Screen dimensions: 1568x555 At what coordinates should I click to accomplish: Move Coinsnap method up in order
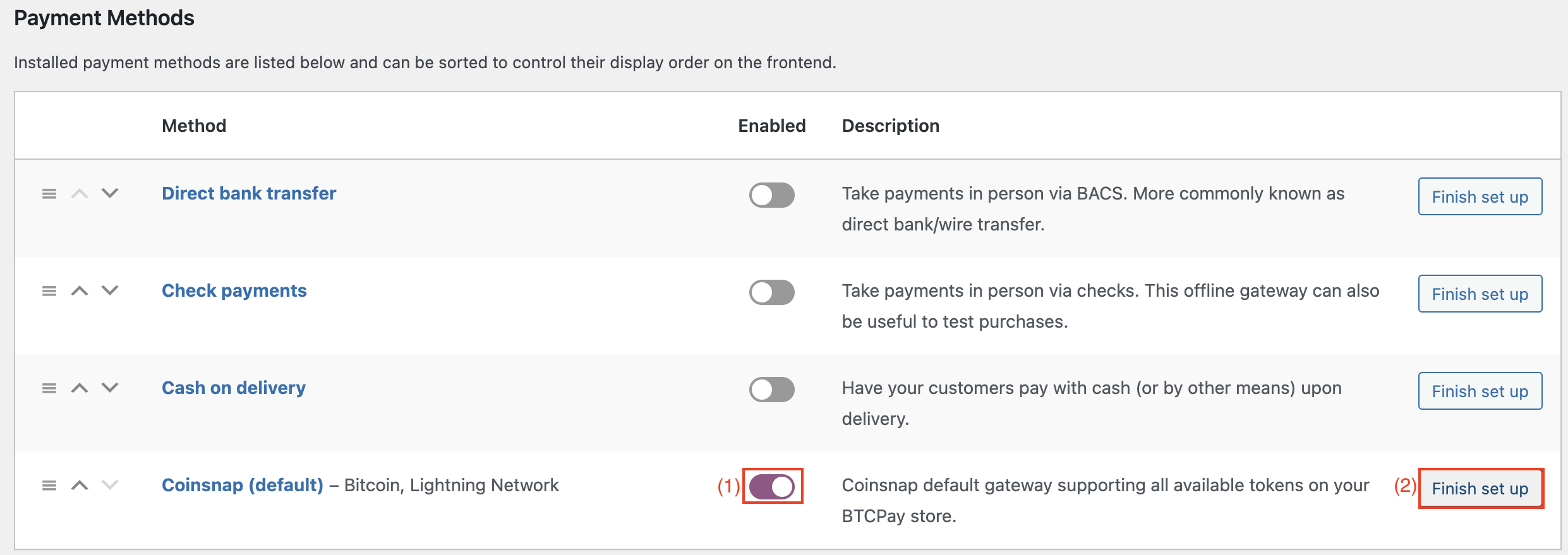(80, 486)
